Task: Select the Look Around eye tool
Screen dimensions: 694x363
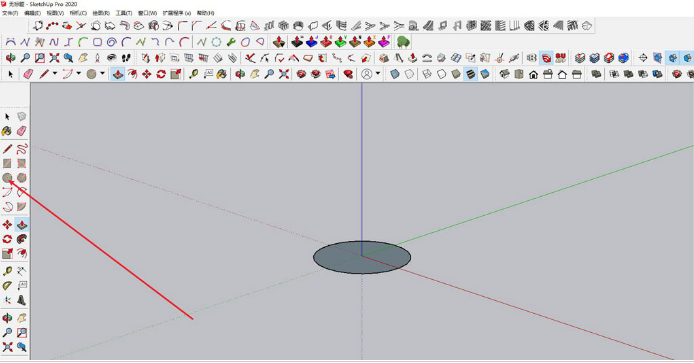Action: (112, 58)
